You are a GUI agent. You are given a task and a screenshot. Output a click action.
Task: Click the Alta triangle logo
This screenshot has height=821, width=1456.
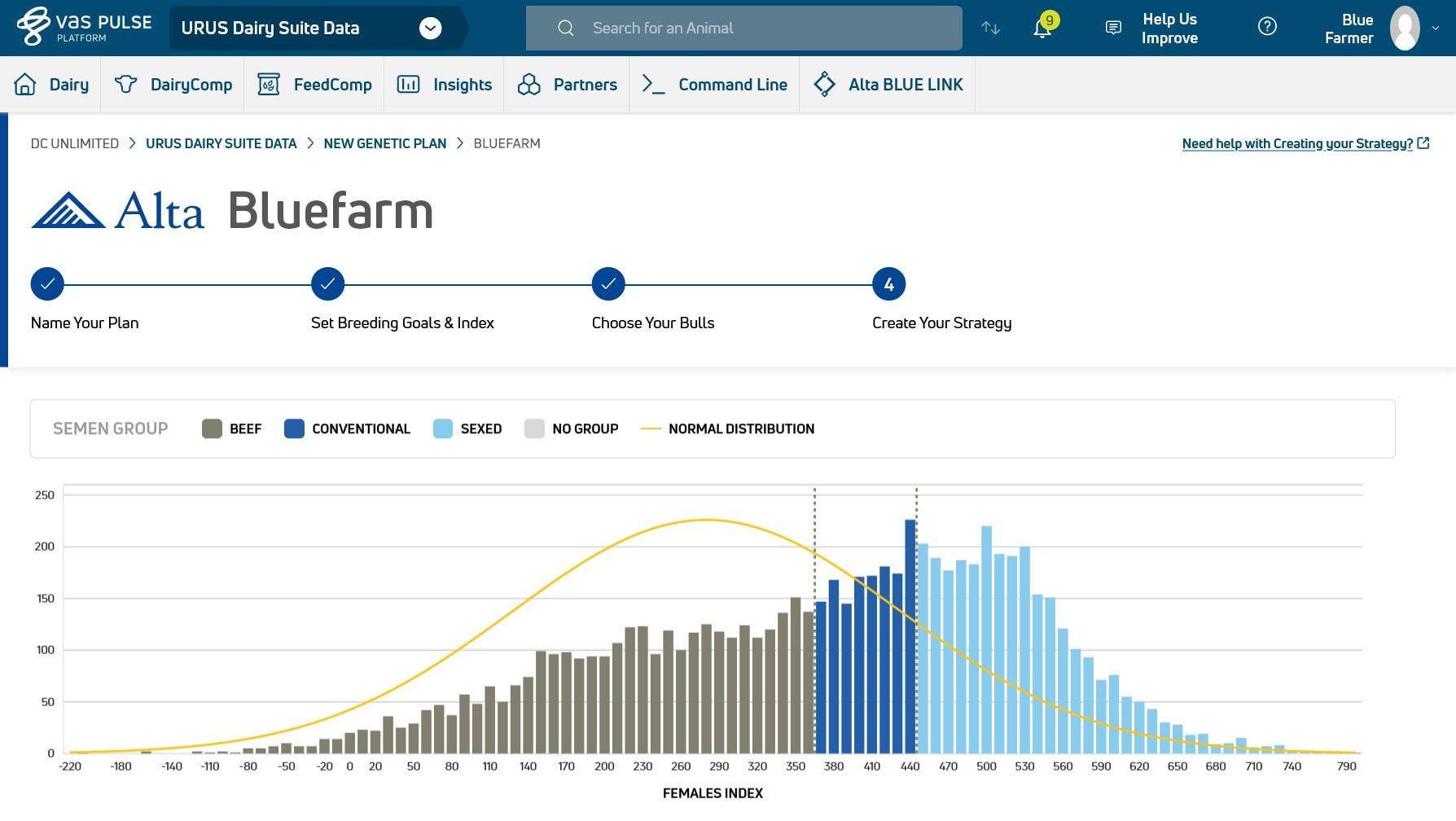68,210
